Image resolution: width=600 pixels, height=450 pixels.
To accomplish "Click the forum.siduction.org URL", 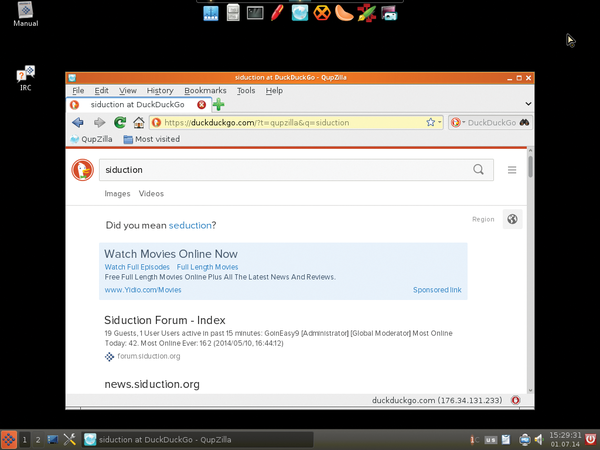I will (x=148, y=356).
